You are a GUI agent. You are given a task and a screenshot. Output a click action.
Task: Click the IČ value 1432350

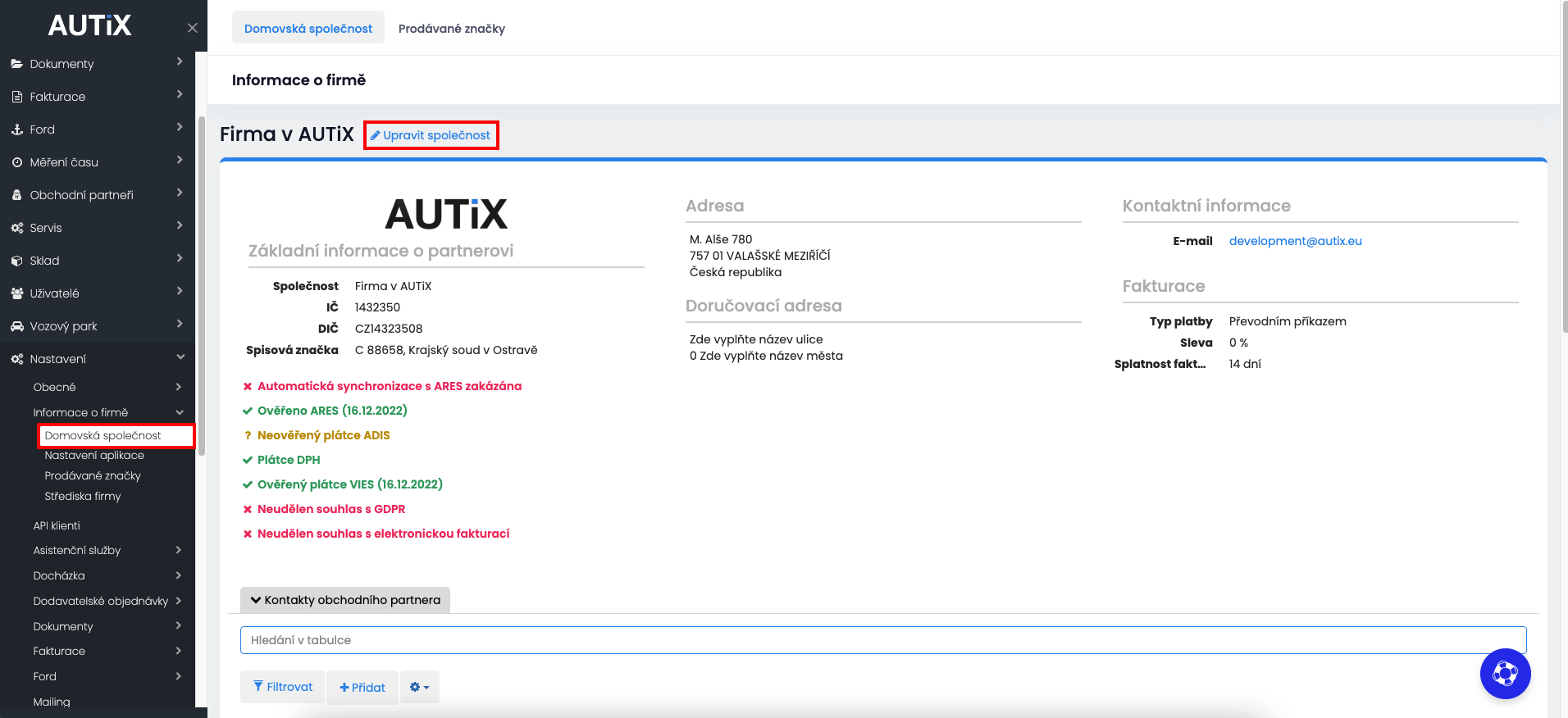pyautogui.click(x=377, y=307)
